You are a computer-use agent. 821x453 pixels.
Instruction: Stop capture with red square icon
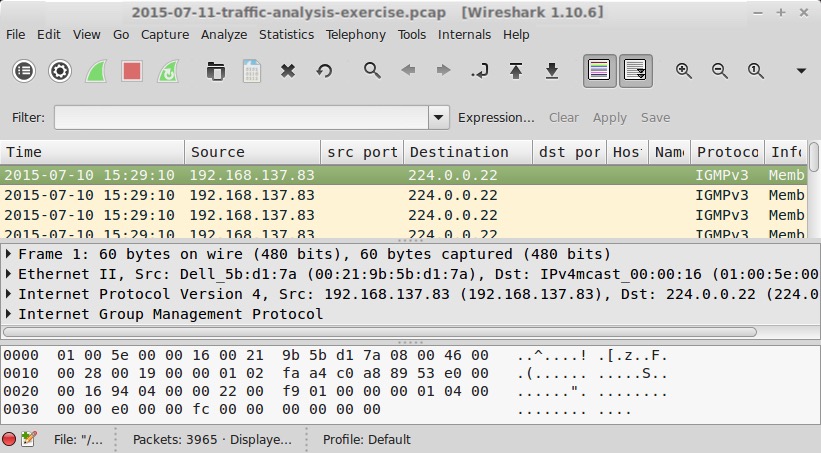pos(132,71)
